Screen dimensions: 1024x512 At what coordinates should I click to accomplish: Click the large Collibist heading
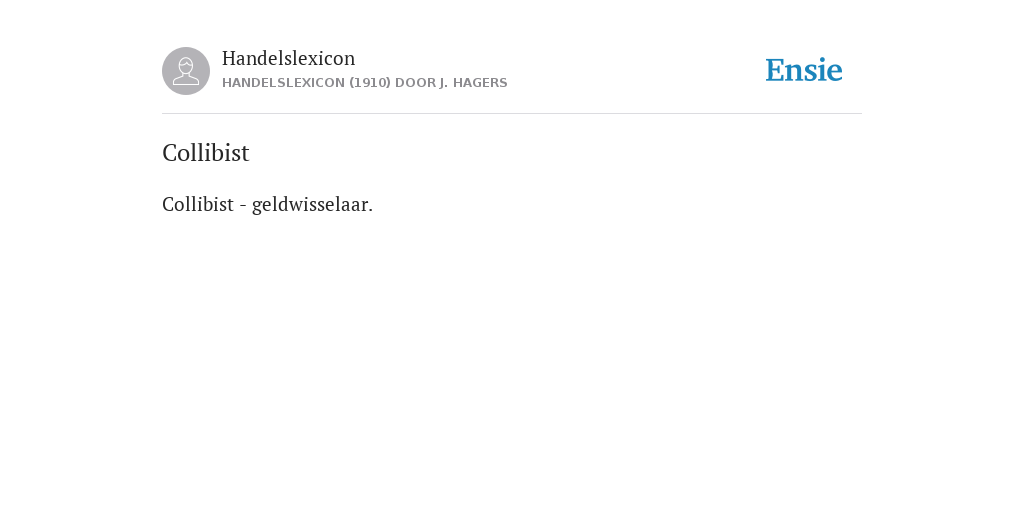pyautogui.click(x=206, y=153)
